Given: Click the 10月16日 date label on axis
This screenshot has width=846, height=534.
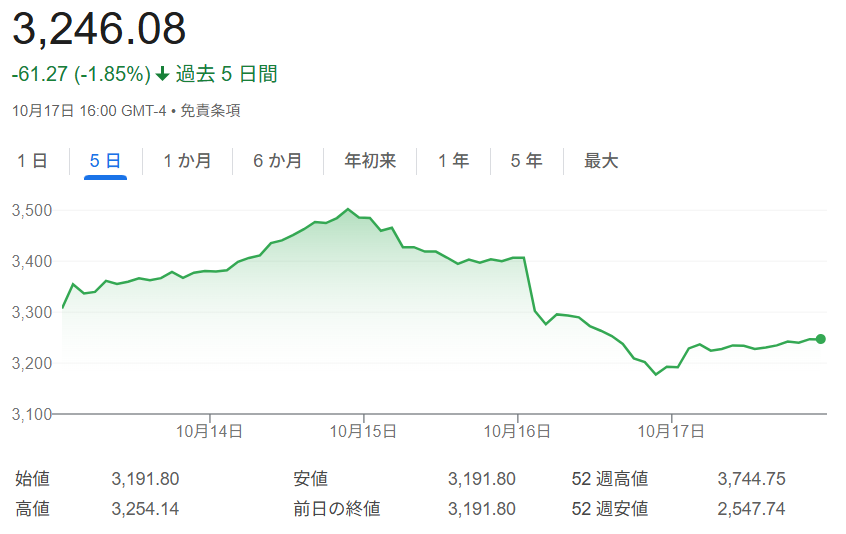Looking at the screenshot, I should pos(518,431).
